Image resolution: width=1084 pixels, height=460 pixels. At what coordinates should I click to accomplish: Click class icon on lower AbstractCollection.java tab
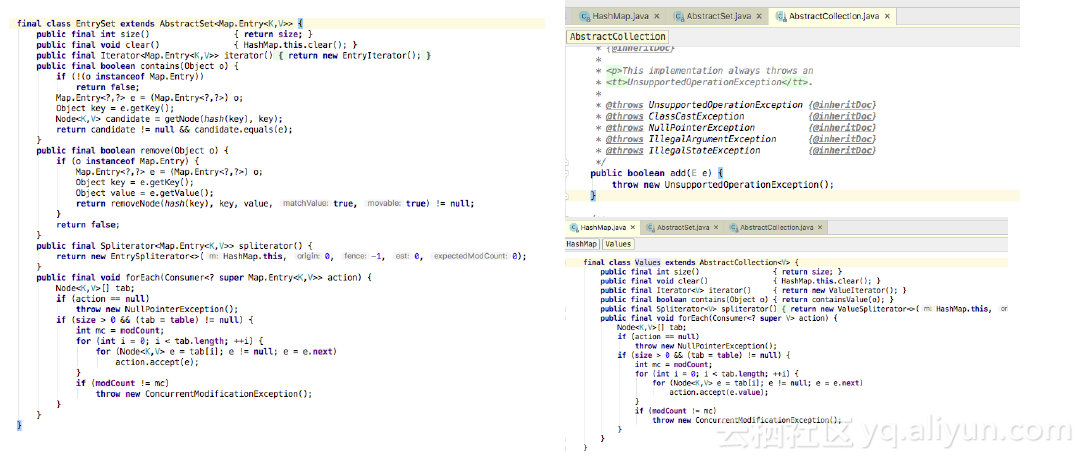[x=732, y=227]
